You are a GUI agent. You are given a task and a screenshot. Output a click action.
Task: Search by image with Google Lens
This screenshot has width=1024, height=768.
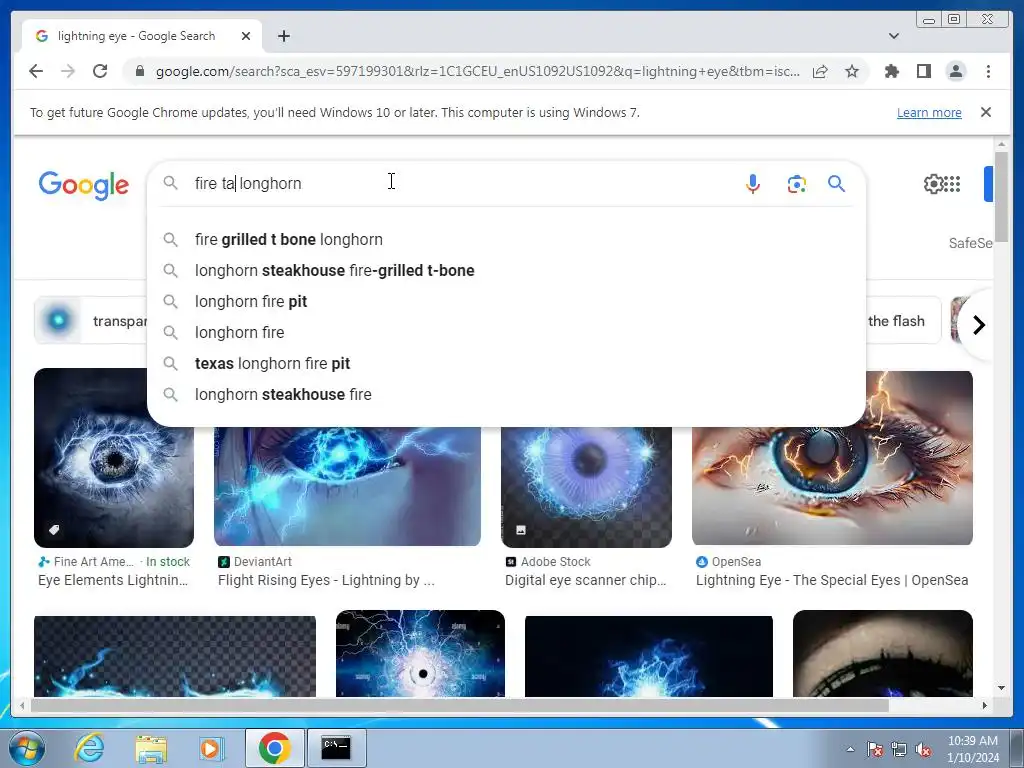pos(796,184)
